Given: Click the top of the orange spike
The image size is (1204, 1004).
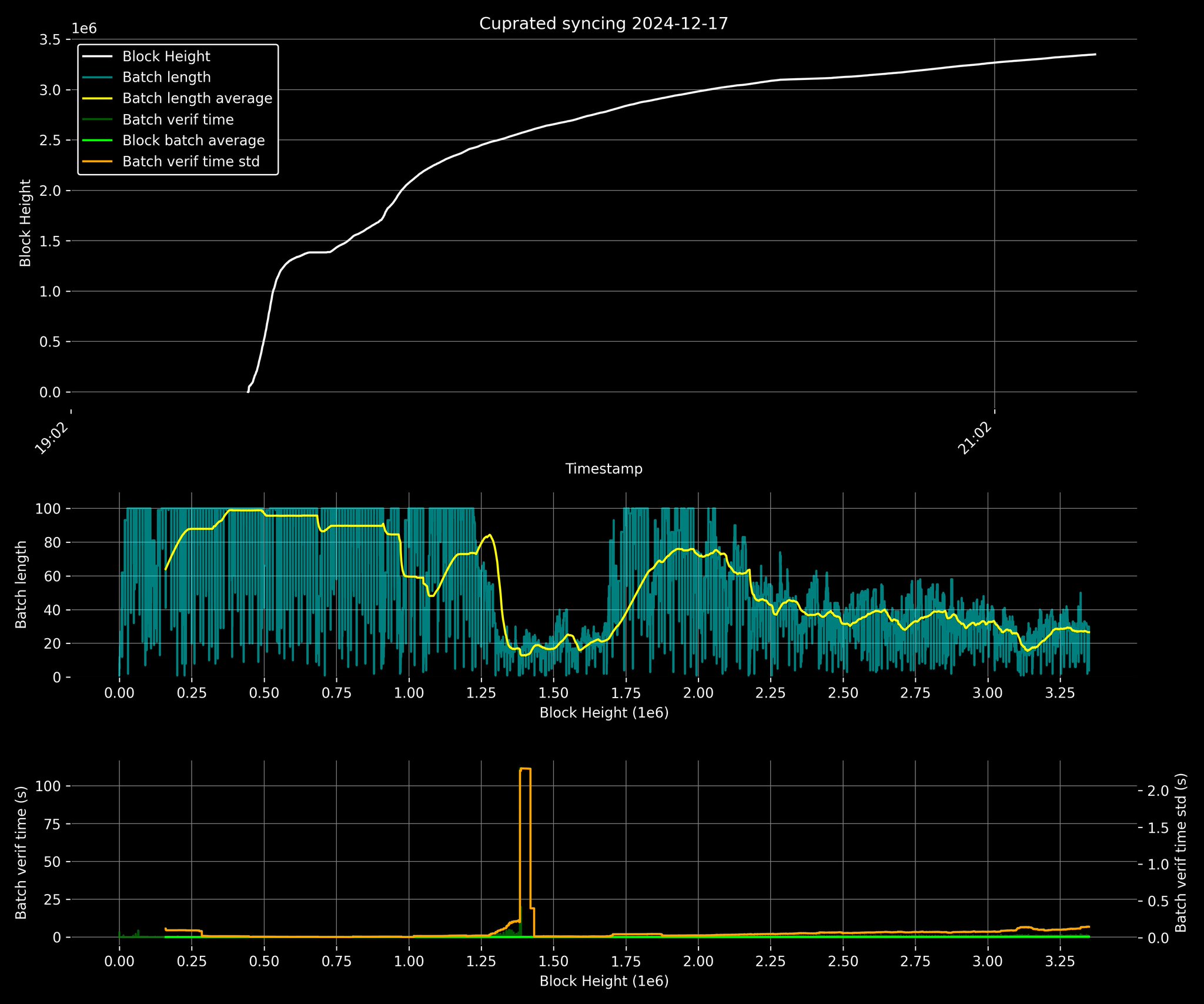Looking at the screenshot, I should point(525,768).
